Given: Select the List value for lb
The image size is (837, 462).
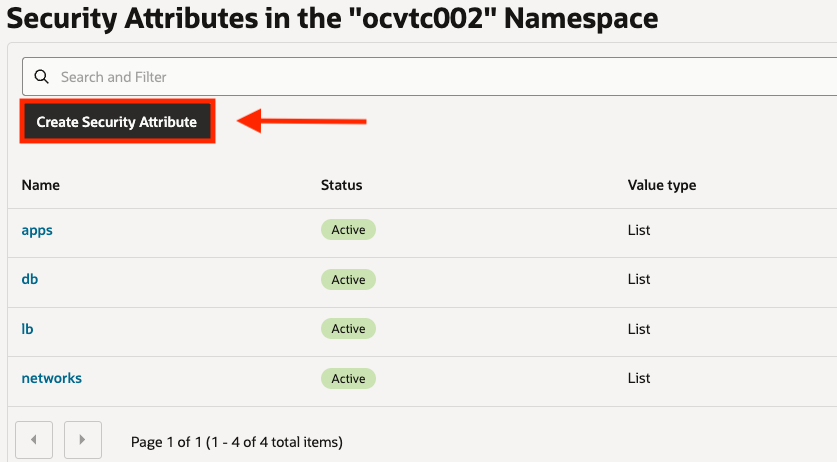Looking at the screenshot, I should tap(639, 329).
